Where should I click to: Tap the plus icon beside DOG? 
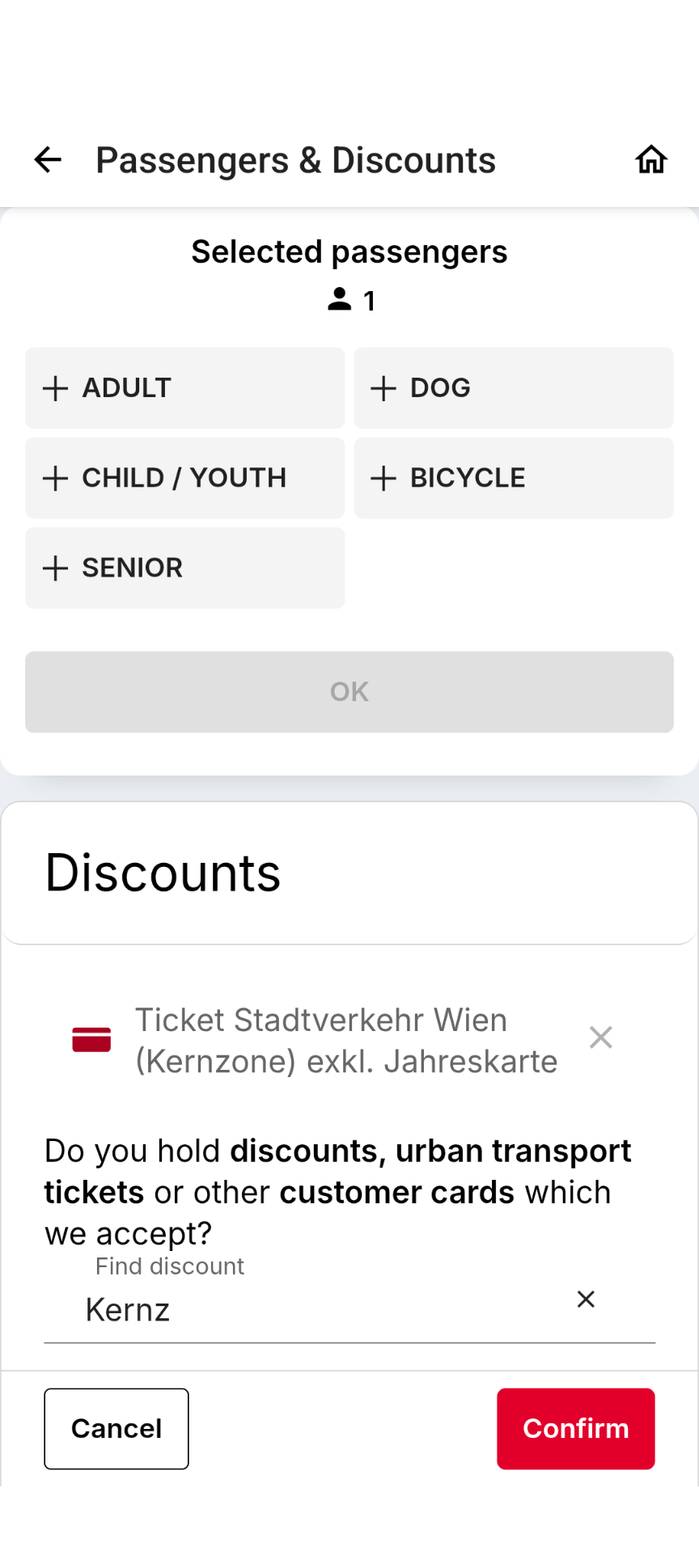(383, 388)
